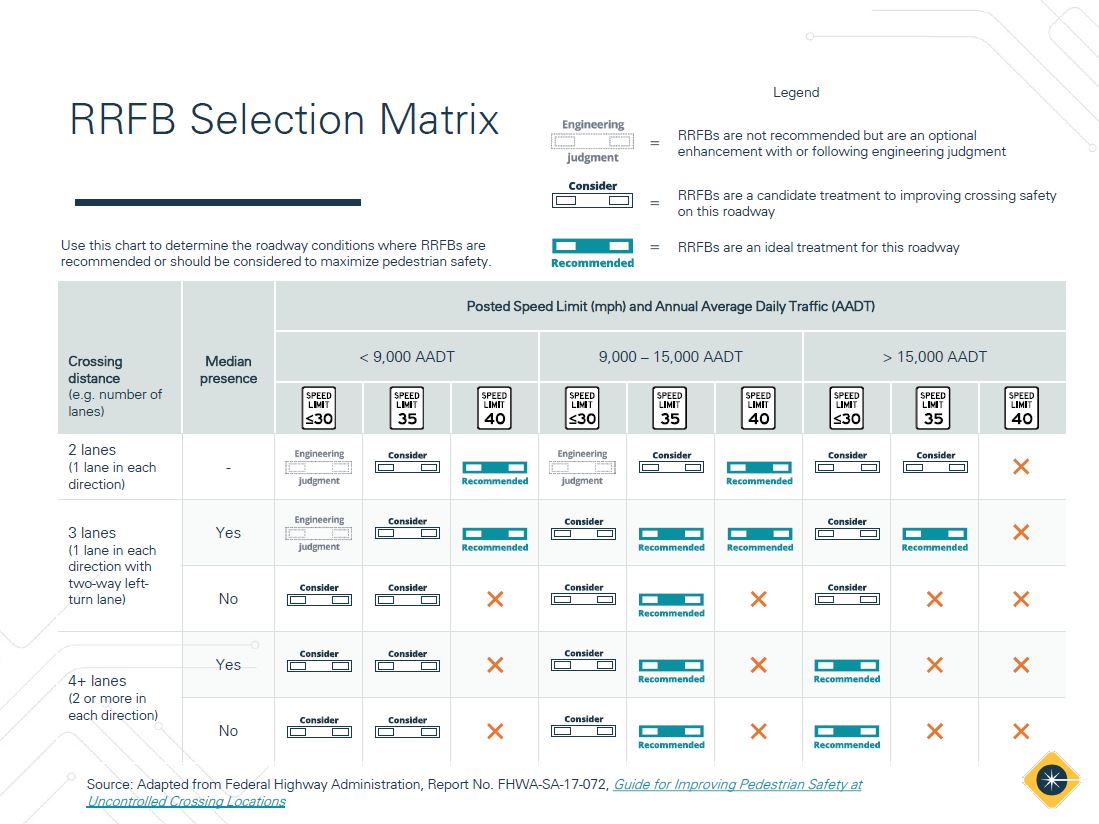Open the Guide for Improving Pedestrian Safety link
Image resolution: width=1099 pixels, height=824 pixels.
click(737, 785)
